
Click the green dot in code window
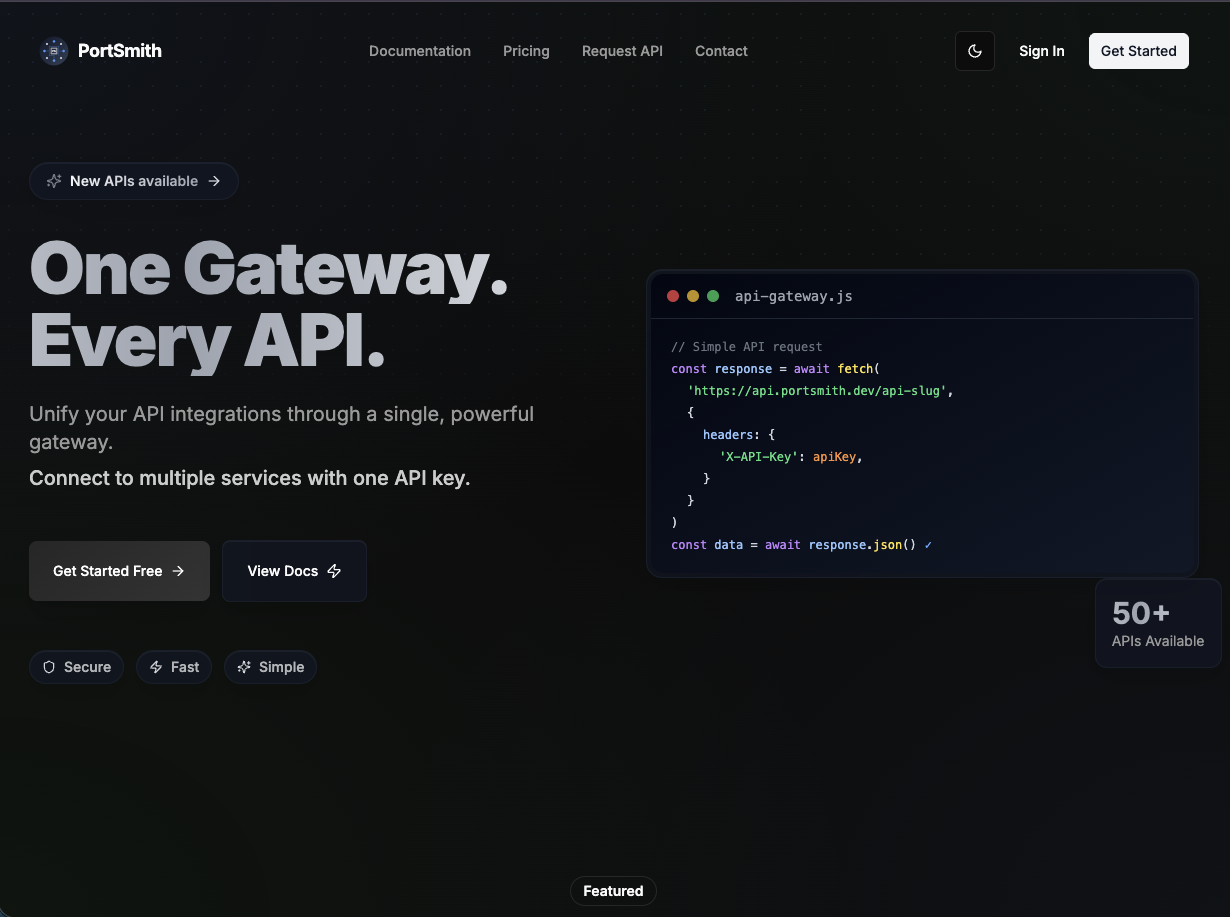click(x=713, y=296)
